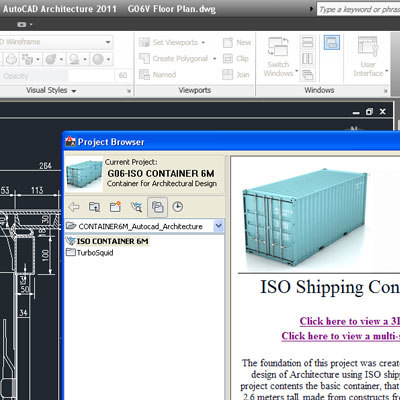Open the User Interface dropdown
Screen dimensions: 400x400
click(369, 57)
